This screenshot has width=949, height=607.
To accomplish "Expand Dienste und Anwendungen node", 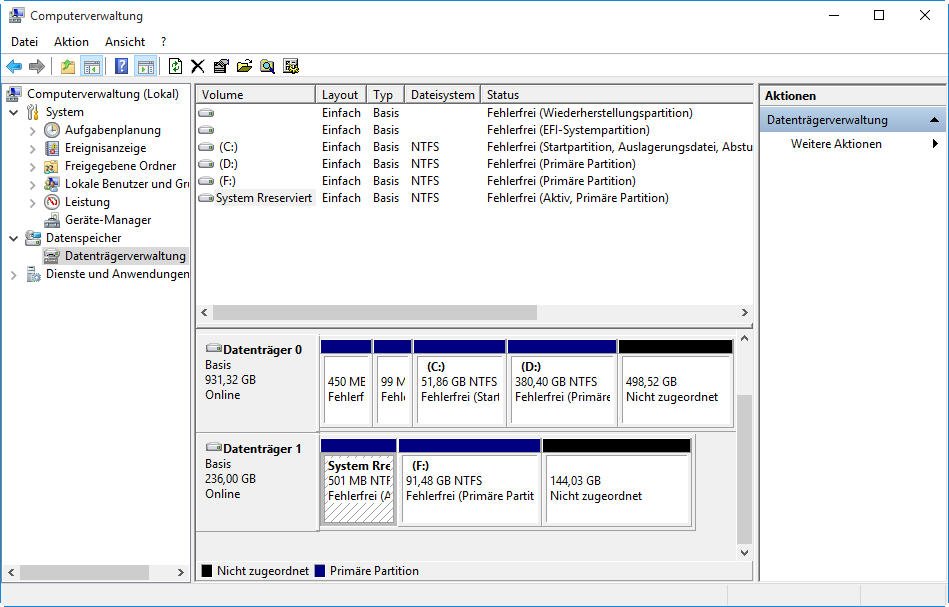I will [x=14, y=274].
